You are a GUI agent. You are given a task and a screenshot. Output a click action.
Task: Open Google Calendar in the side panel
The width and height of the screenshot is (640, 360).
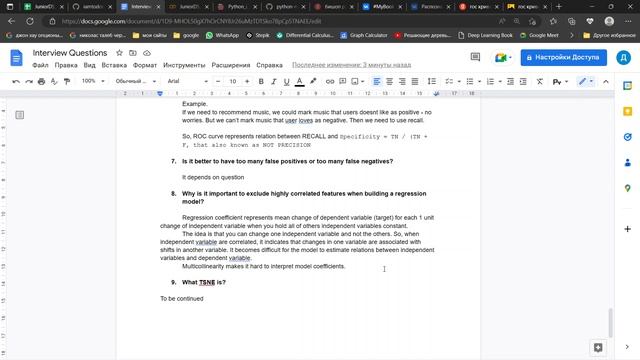[x=627, y=85]
